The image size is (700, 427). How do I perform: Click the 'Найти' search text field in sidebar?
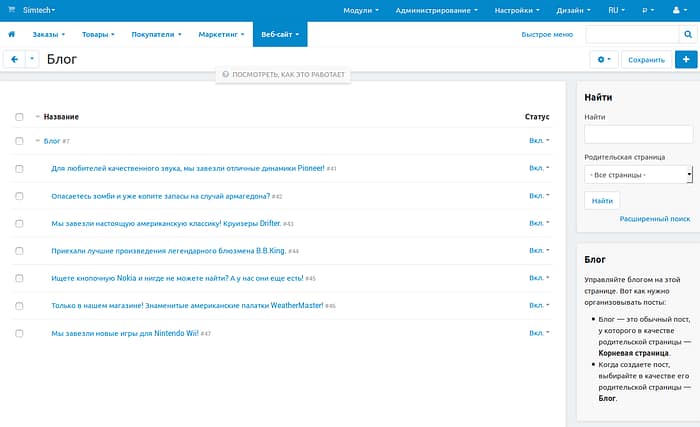pyautogui.click(x=638, y=134)
